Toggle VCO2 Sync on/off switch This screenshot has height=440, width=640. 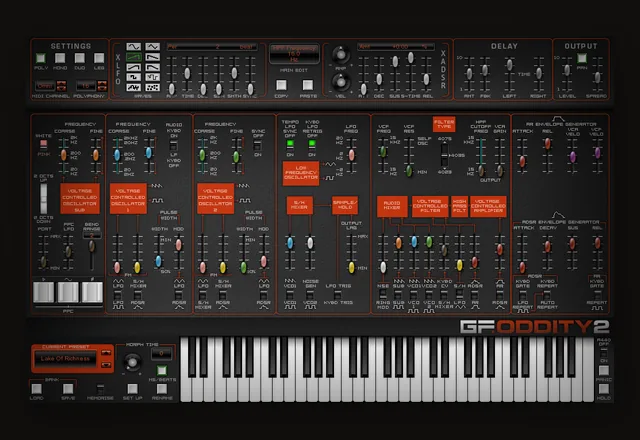[257, 145]
